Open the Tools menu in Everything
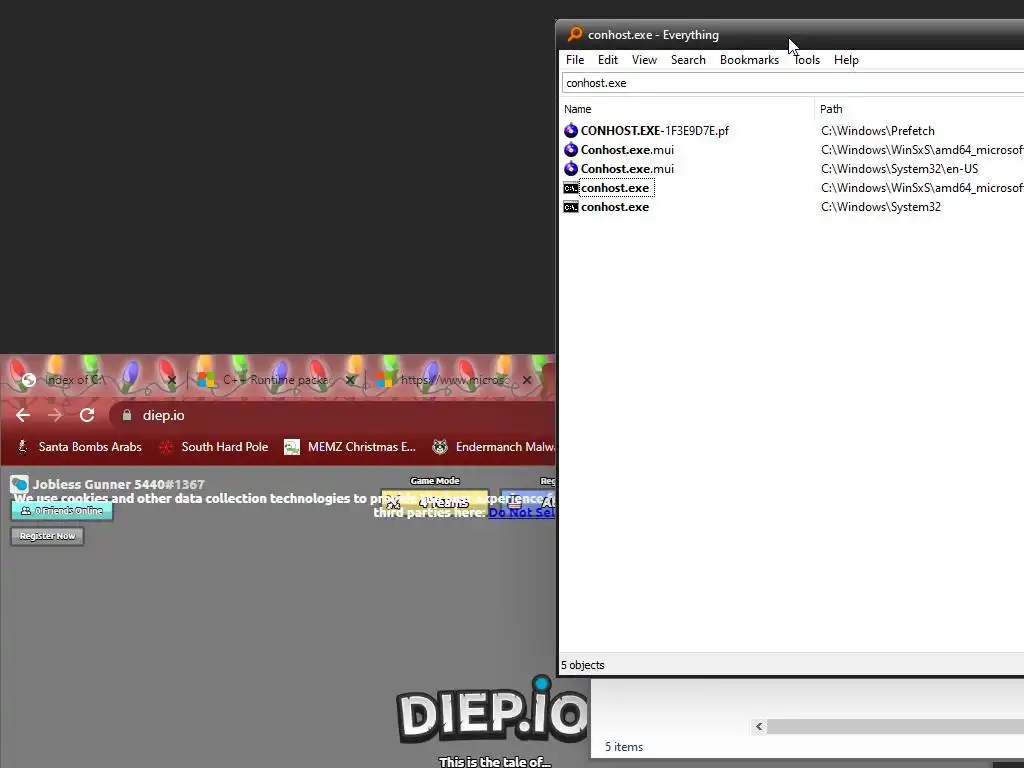The image size is (1024, 768). [x=807, y=59]
